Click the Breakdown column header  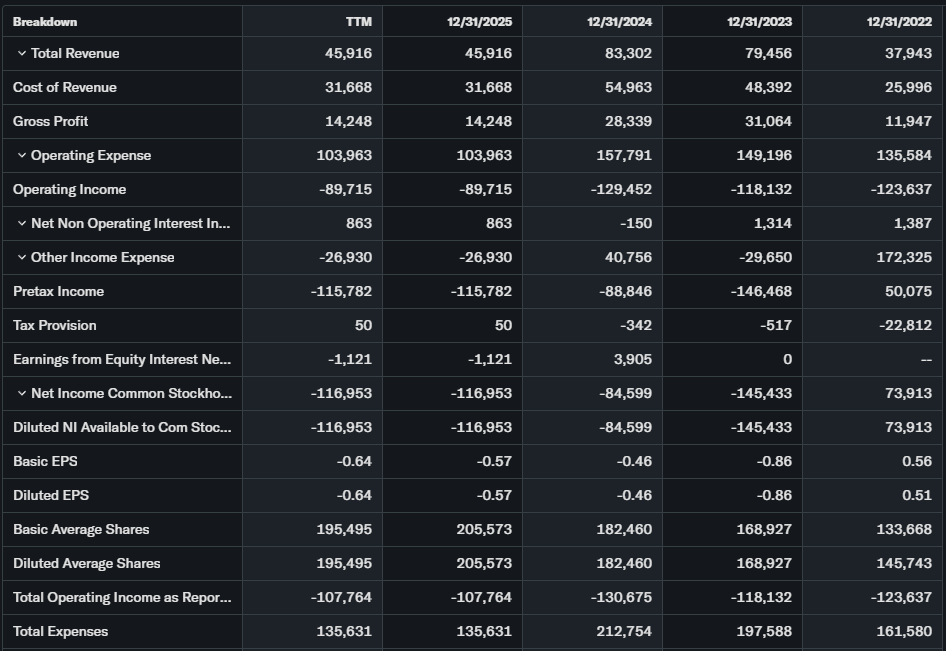click(x=45, y=21)
